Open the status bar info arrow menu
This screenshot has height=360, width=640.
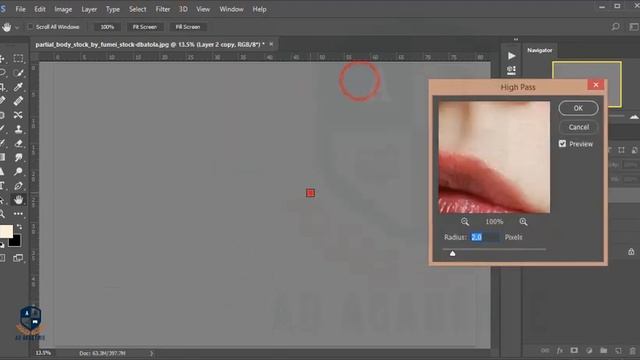(x=151, y=353)
